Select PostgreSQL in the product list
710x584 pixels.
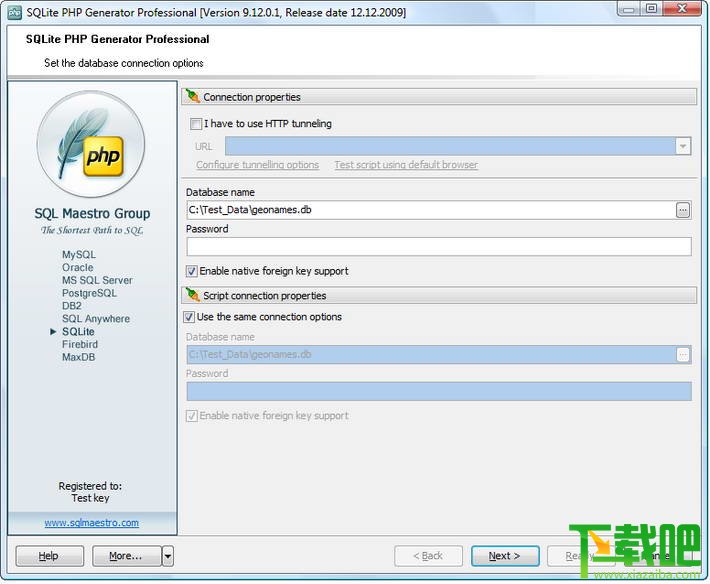pyautogui.click(x=89, y=293)
